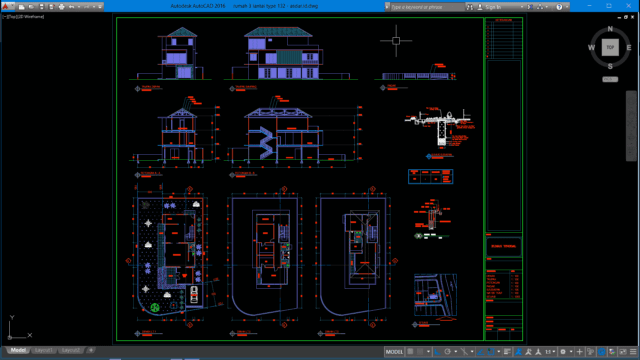Open the Stay Connected icon
The image size is (640, 360).
(540, 7)
